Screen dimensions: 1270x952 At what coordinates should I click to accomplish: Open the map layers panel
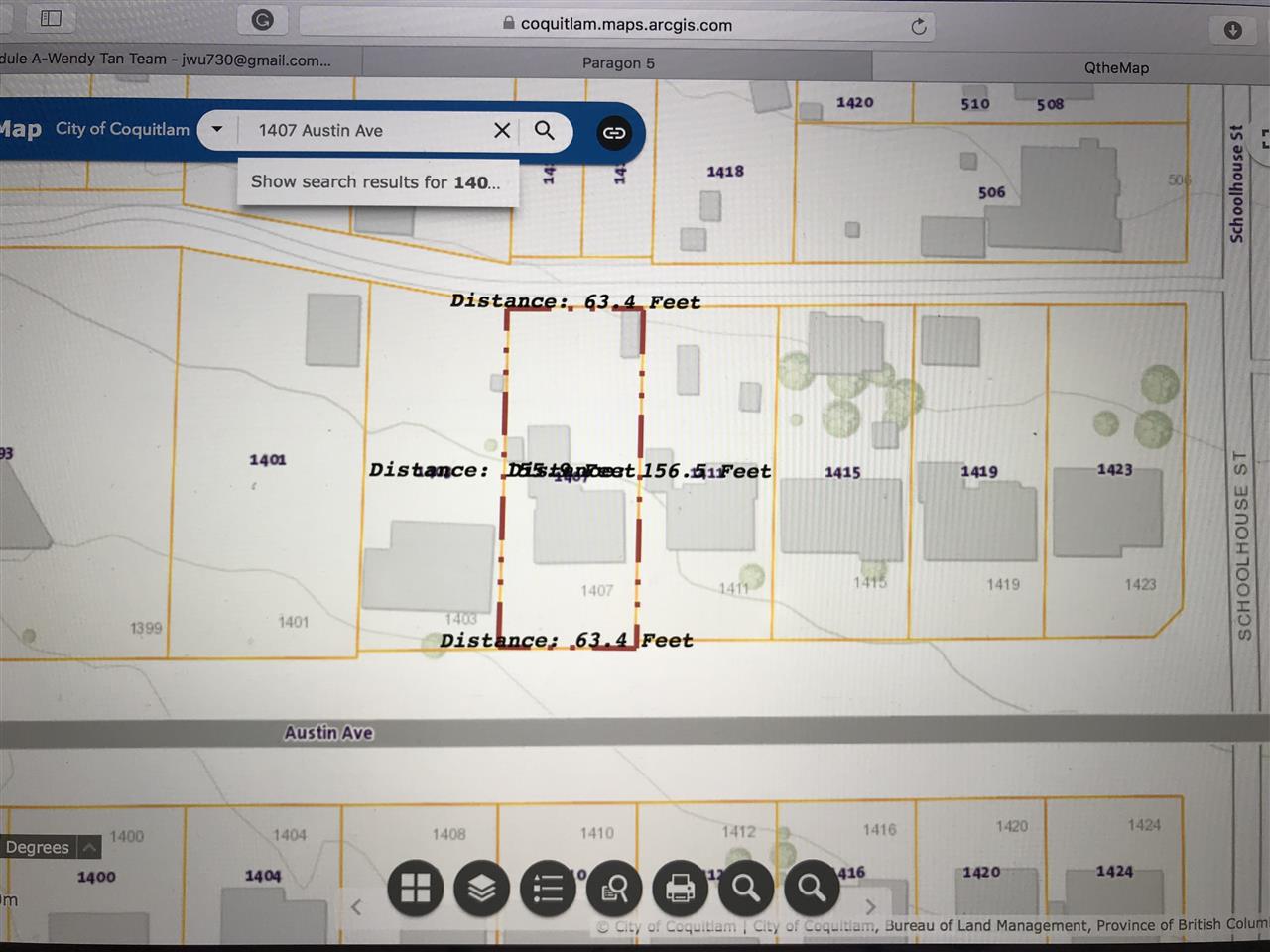[x=481, y=888]
